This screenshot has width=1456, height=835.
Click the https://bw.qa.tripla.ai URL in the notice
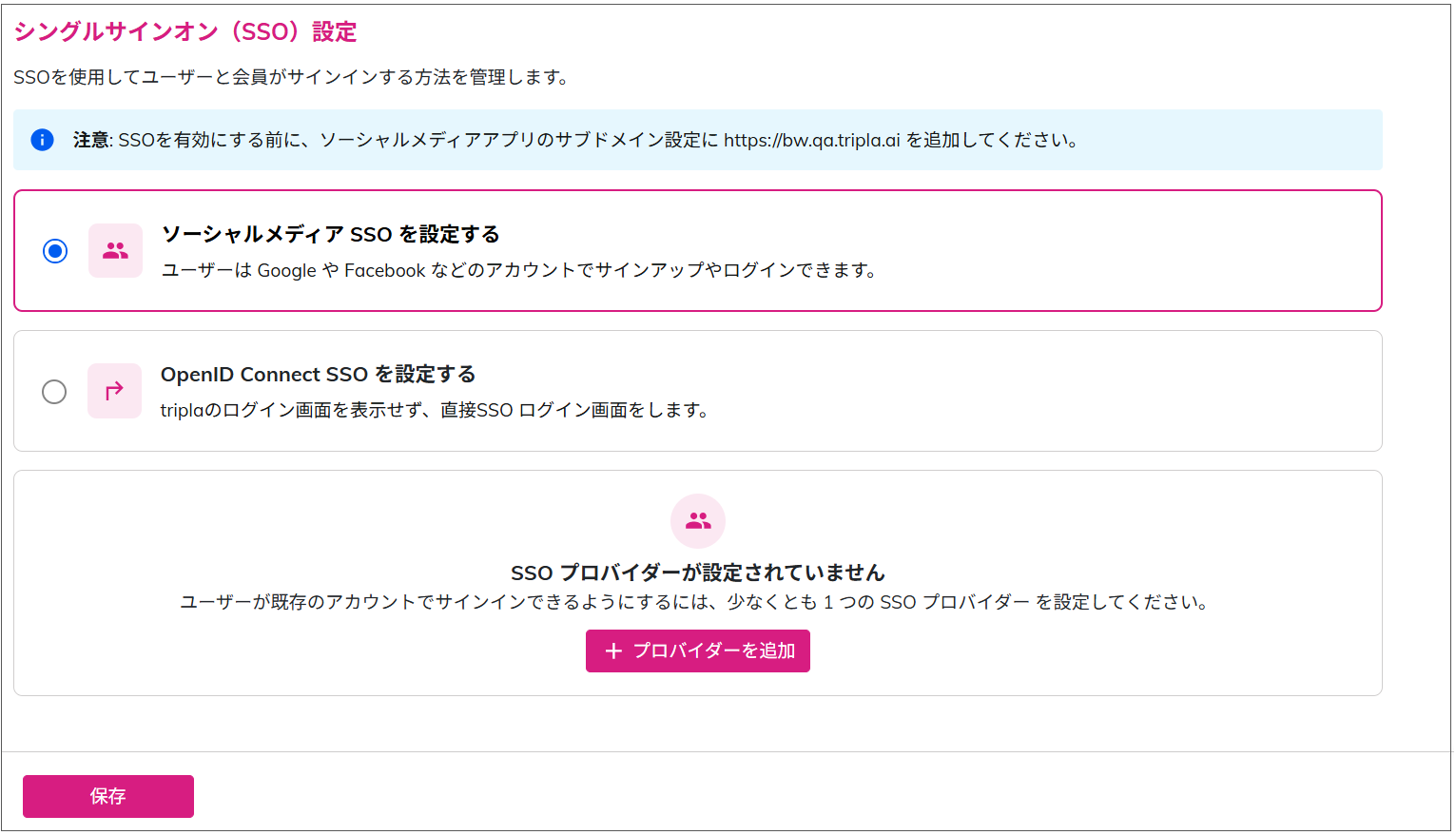click(x=811, y=141)
